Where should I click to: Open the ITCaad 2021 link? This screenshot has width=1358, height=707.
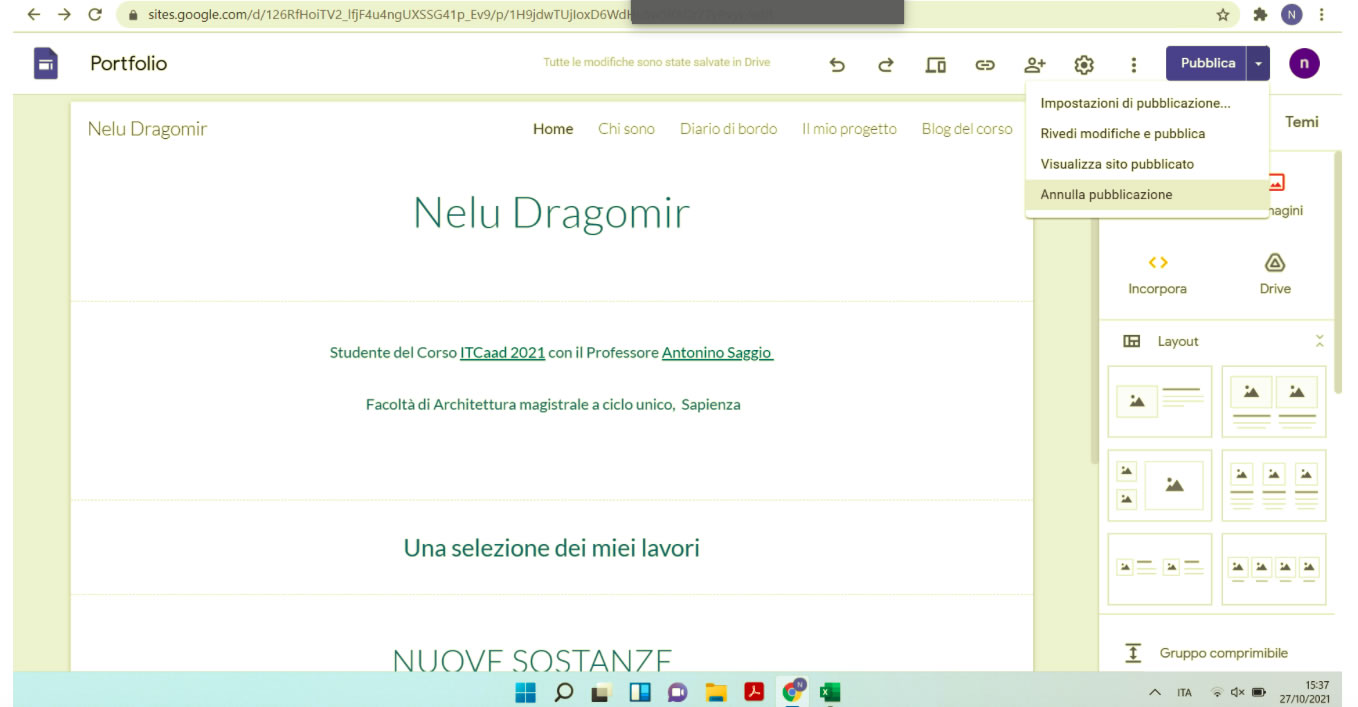tap(502, 352)
